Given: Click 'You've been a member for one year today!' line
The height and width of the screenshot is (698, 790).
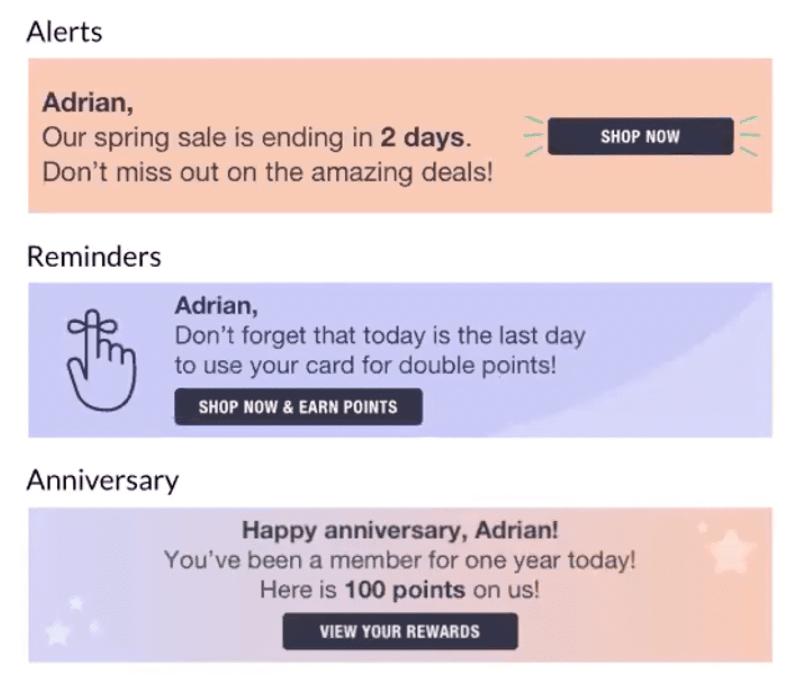Looking at the screenshot, I should tap(400, 560).
